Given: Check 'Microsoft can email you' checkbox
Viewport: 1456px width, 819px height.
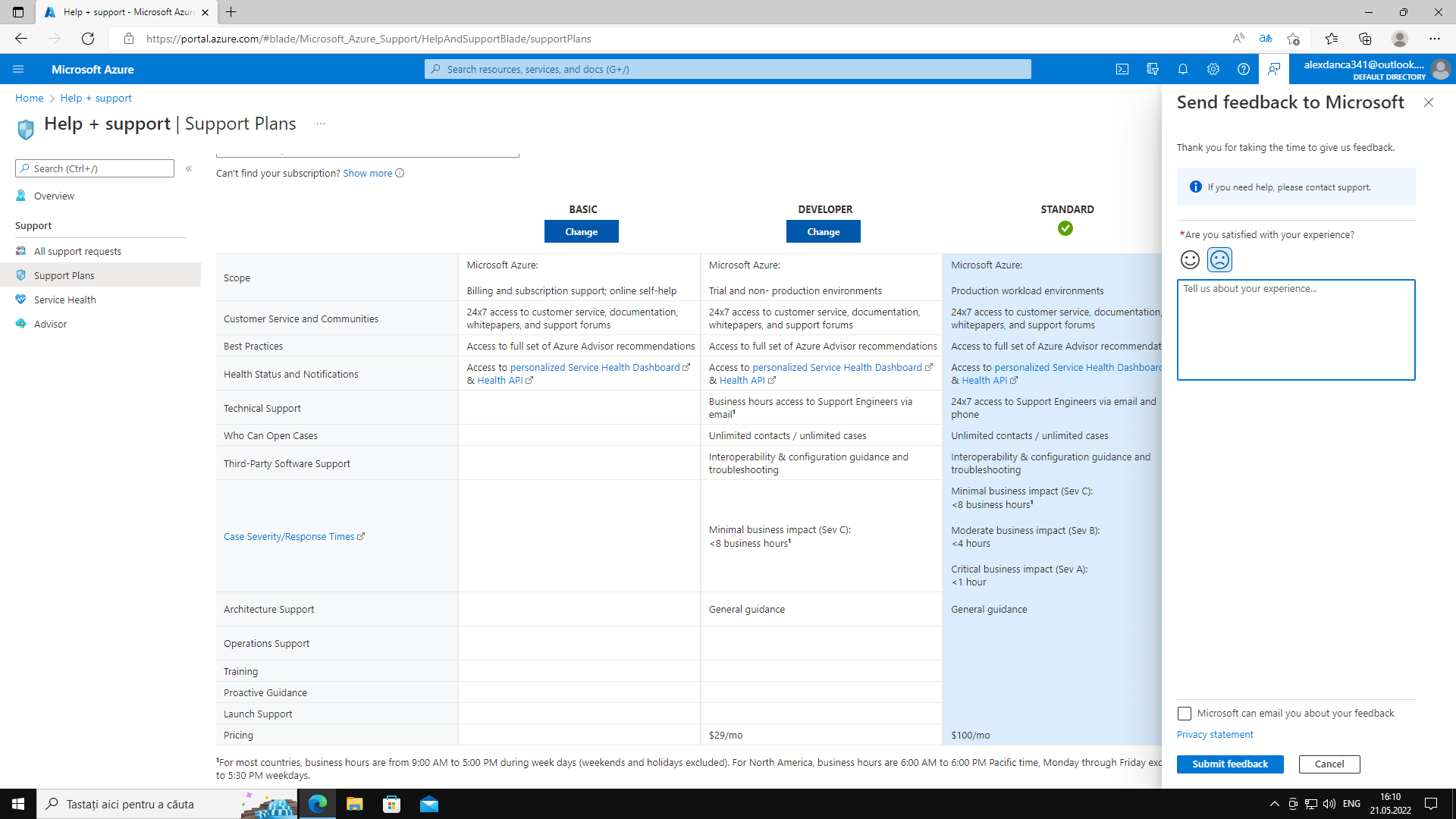Looking at the screenshot, I should (1185, 714).
